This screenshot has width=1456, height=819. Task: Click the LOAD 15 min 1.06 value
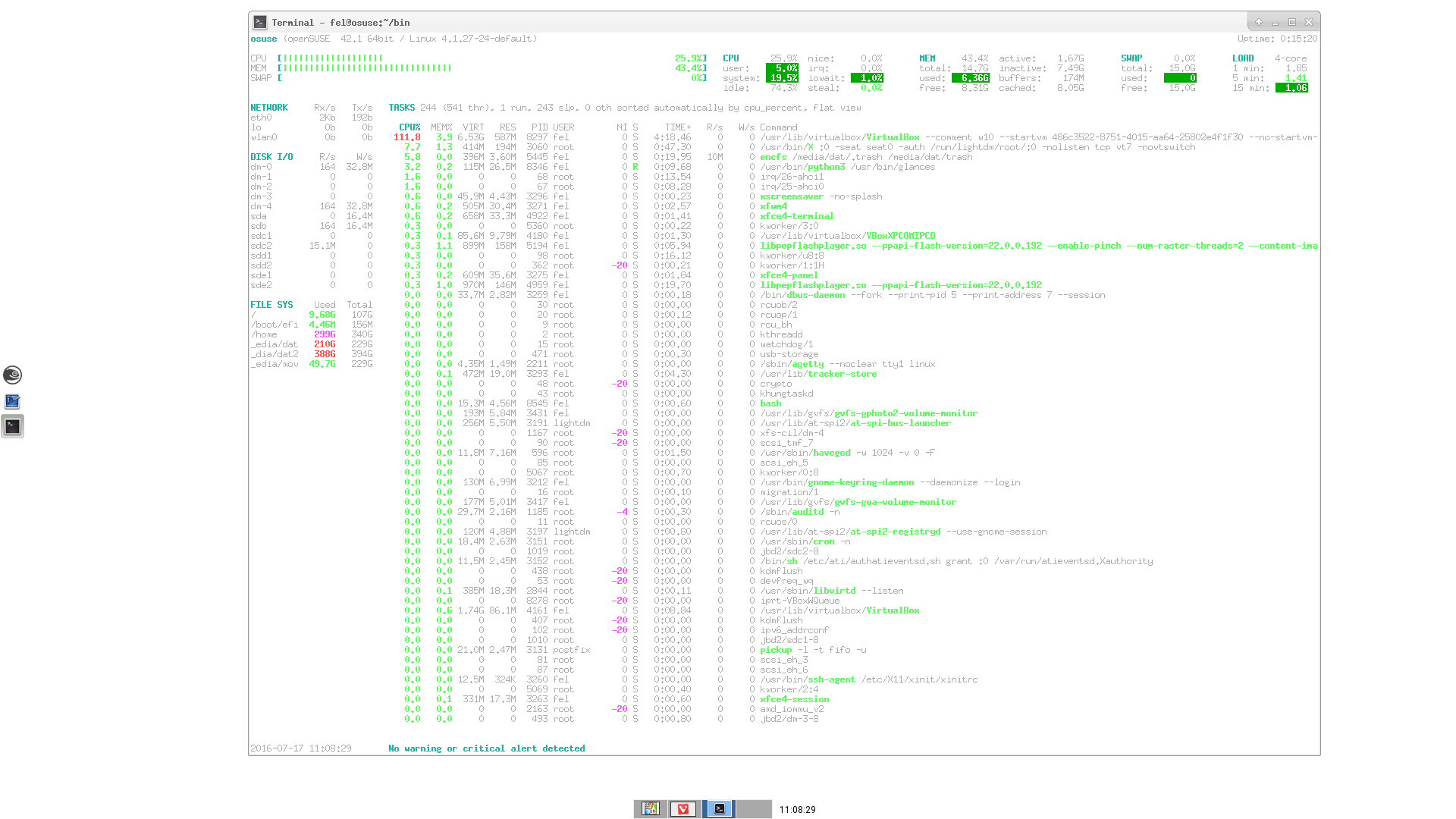(x=1291, y=88)
